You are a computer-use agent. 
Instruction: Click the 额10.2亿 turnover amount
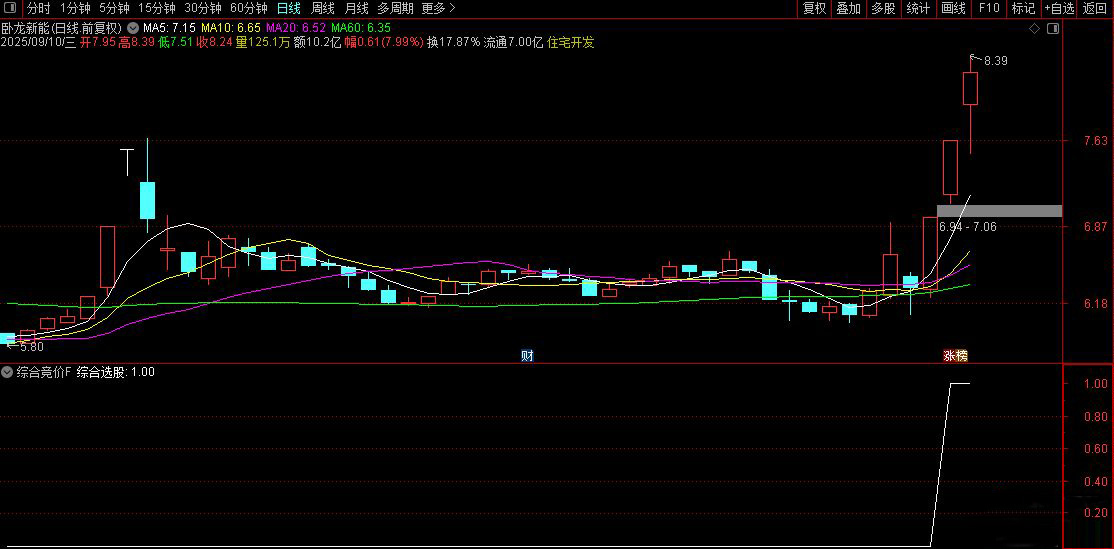coord(318,42)
